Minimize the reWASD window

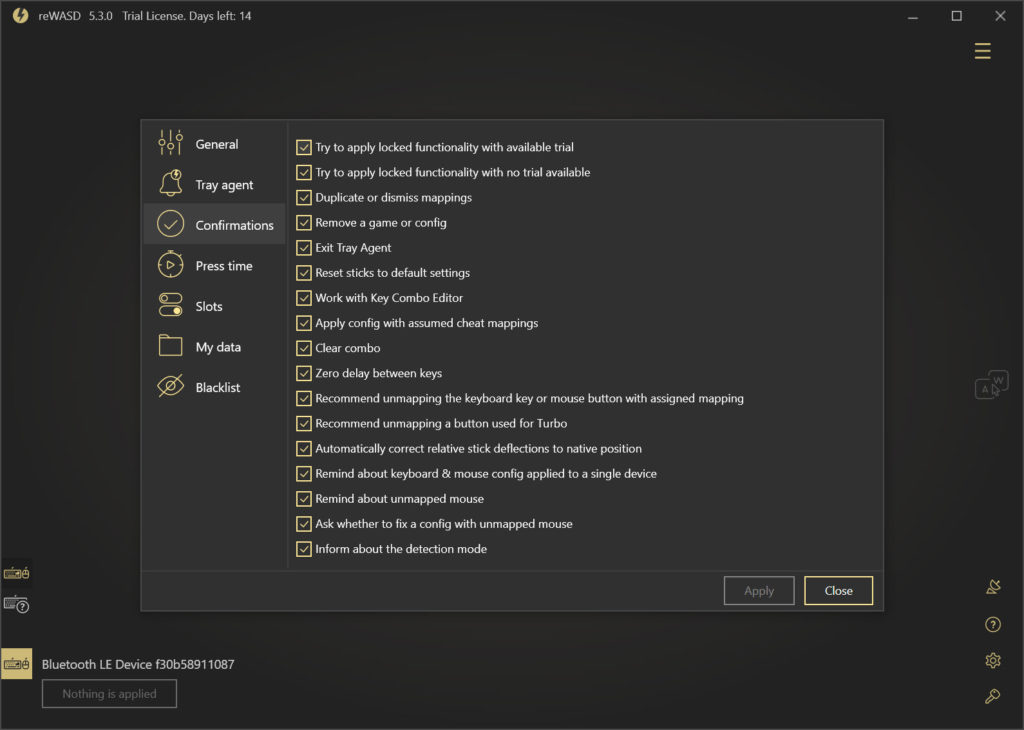[913, 16]
